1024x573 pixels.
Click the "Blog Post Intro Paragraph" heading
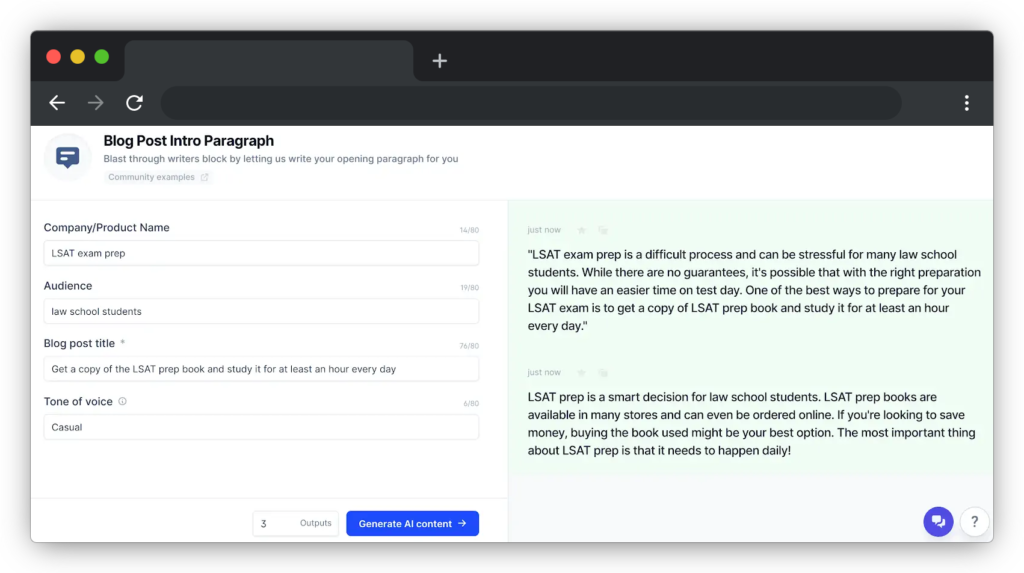(188, 140)
